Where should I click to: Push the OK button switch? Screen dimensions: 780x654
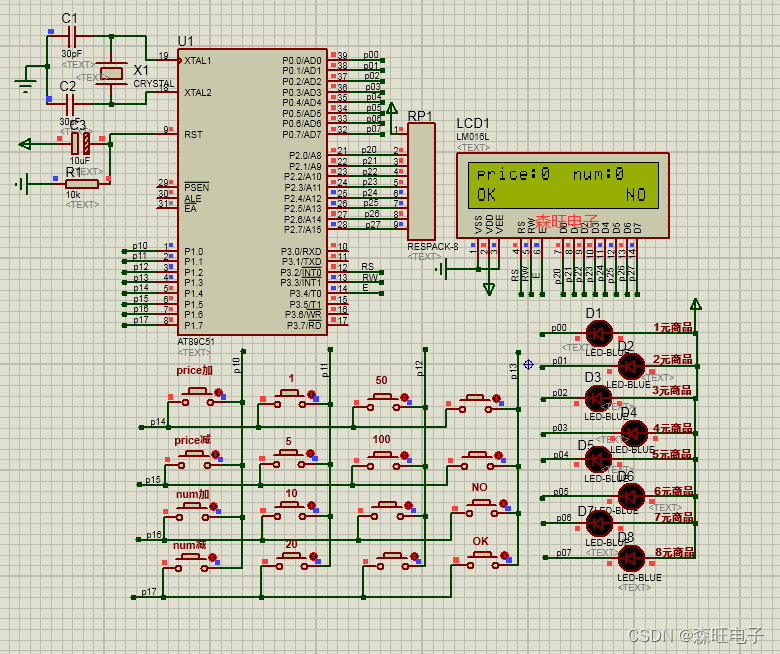pos(482,559)
